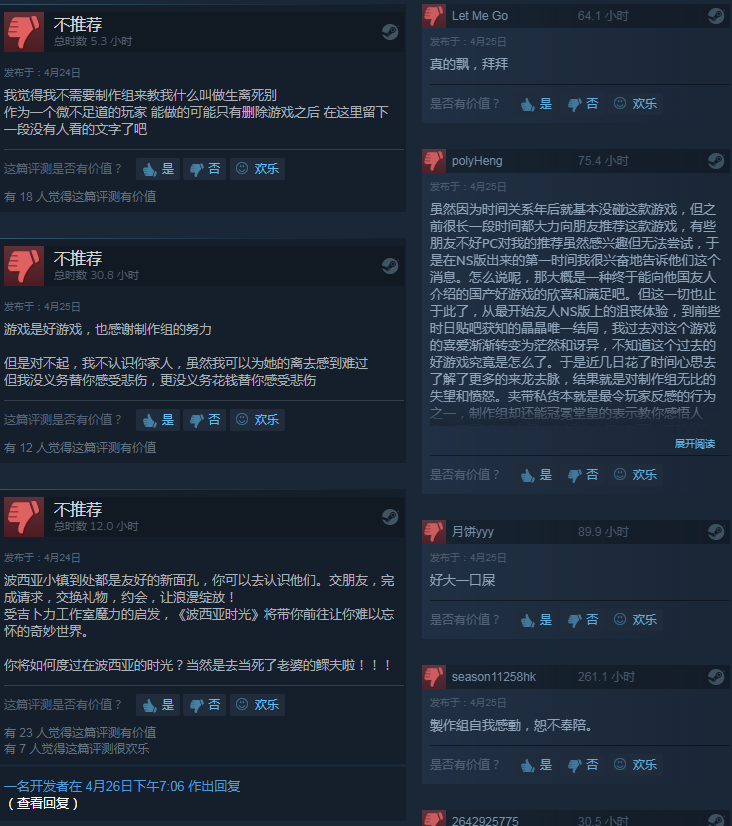Image resolution: width=732 pixels, height=826 pixels.
Task: Vote 否 on Let Me Go's review
Action: pyautogui.click(x=583, y=104)
